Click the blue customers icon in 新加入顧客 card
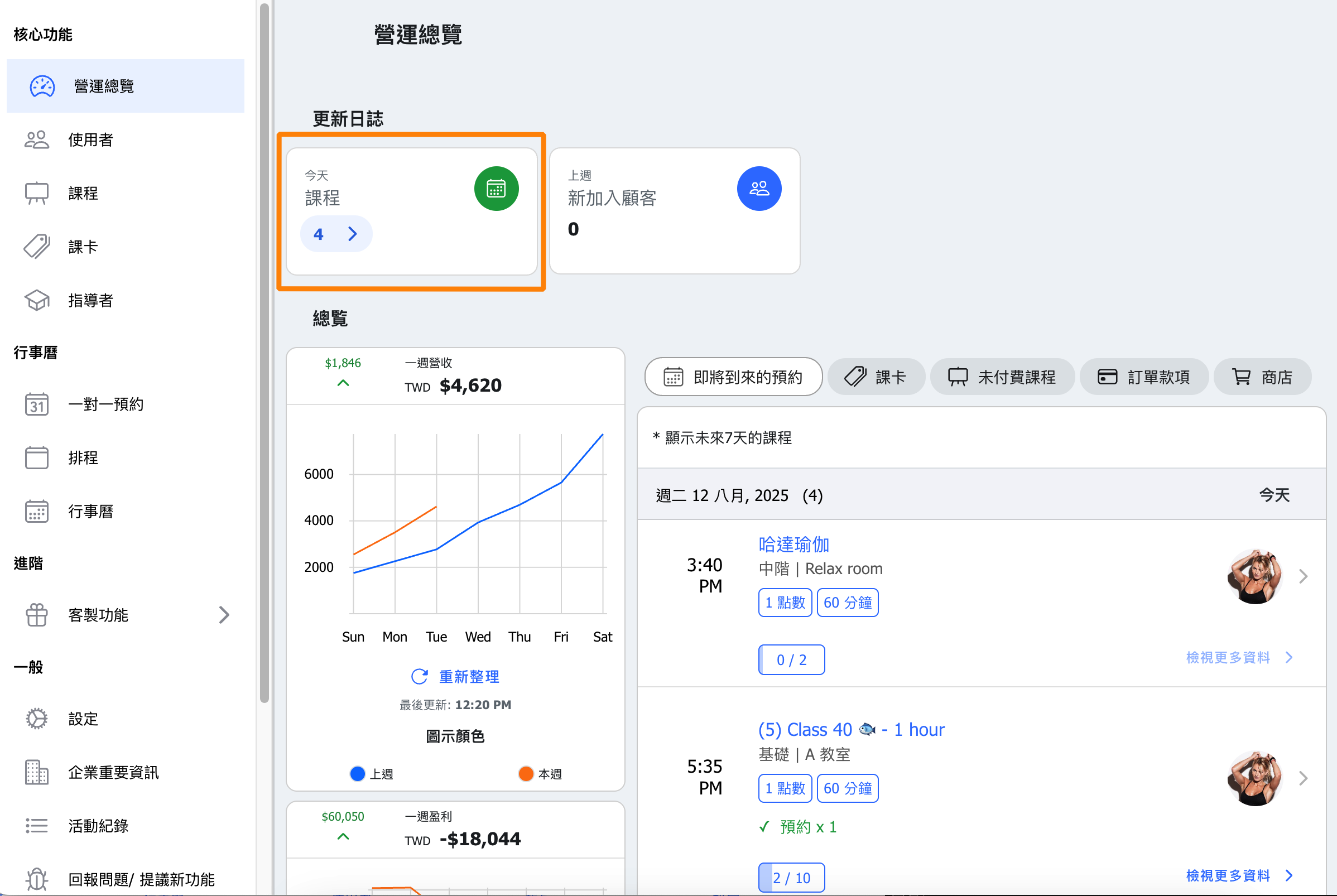 pos(759,189)
